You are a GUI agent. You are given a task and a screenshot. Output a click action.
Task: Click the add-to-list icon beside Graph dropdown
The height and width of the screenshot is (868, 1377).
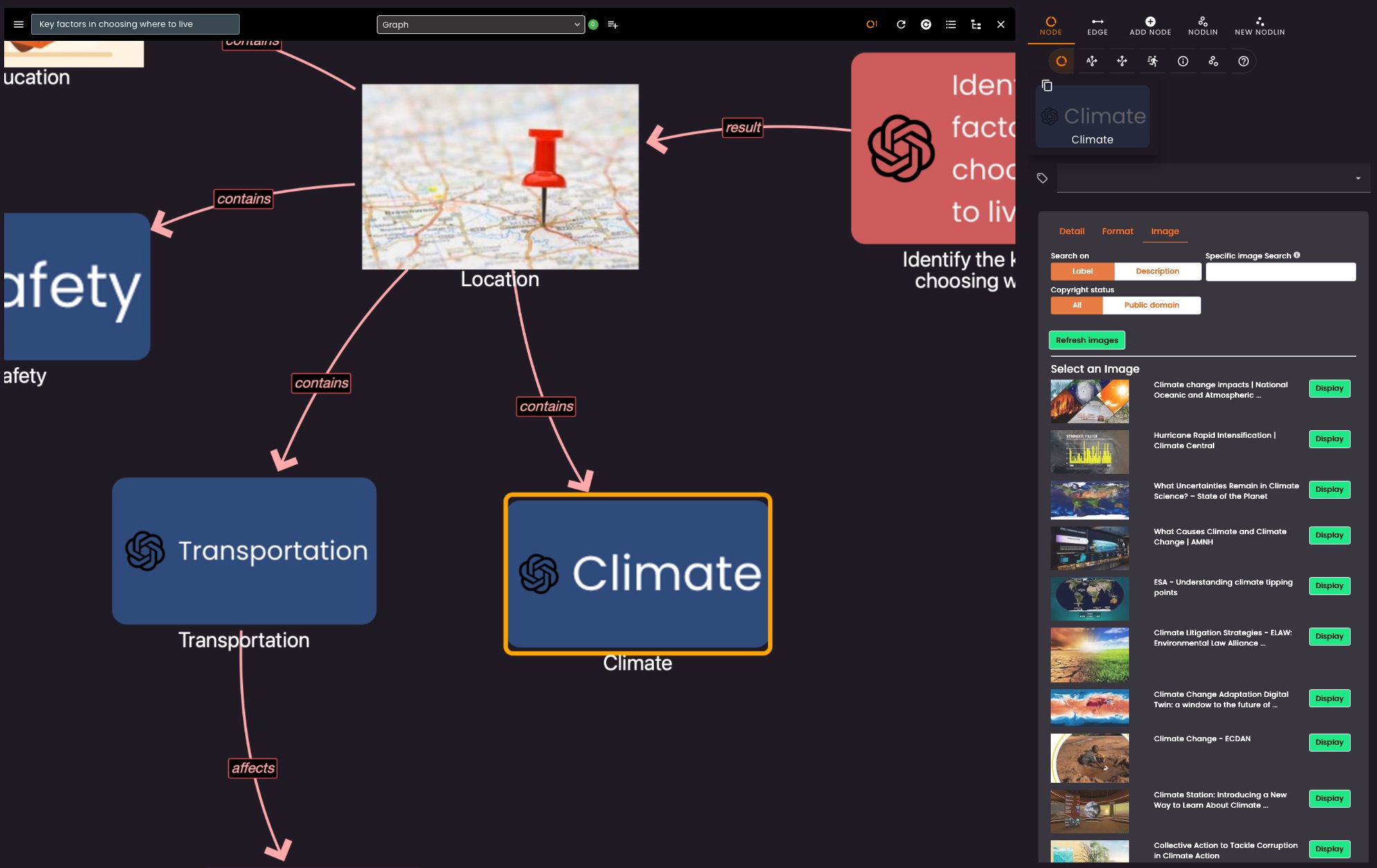pyautogui.click(x=612, y=24)
